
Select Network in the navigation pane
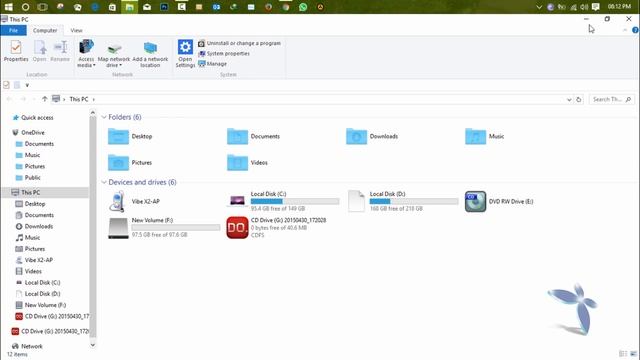click(x=27, y=346)
